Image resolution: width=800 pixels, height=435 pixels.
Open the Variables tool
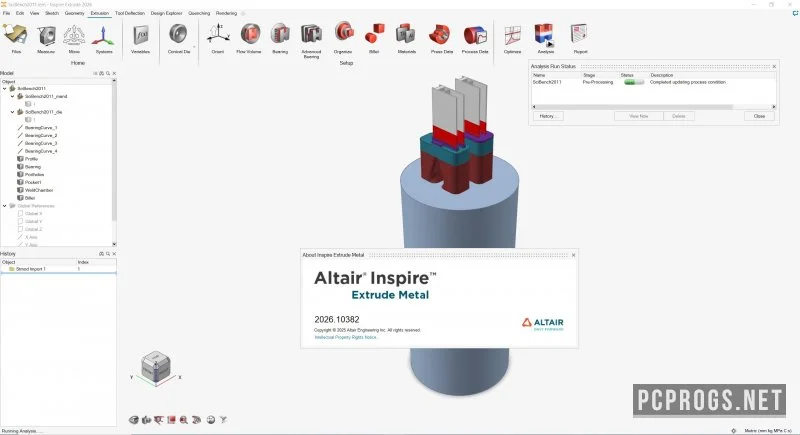tap(140, 37)
